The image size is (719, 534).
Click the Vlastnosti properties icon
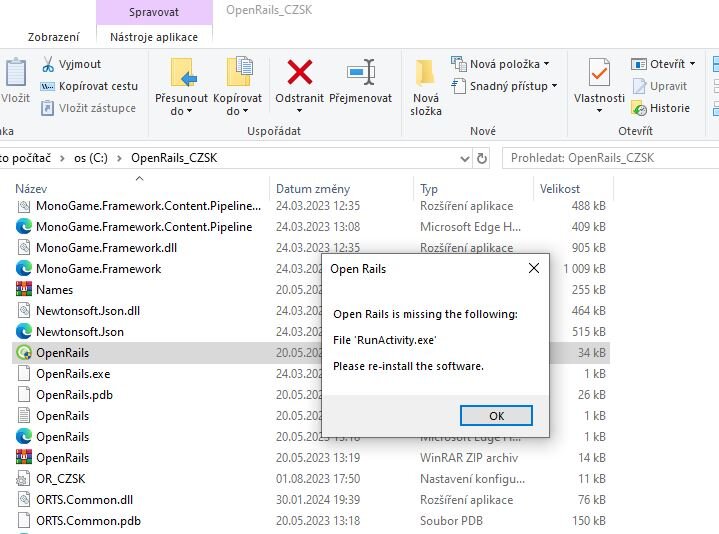click(599, 72)
